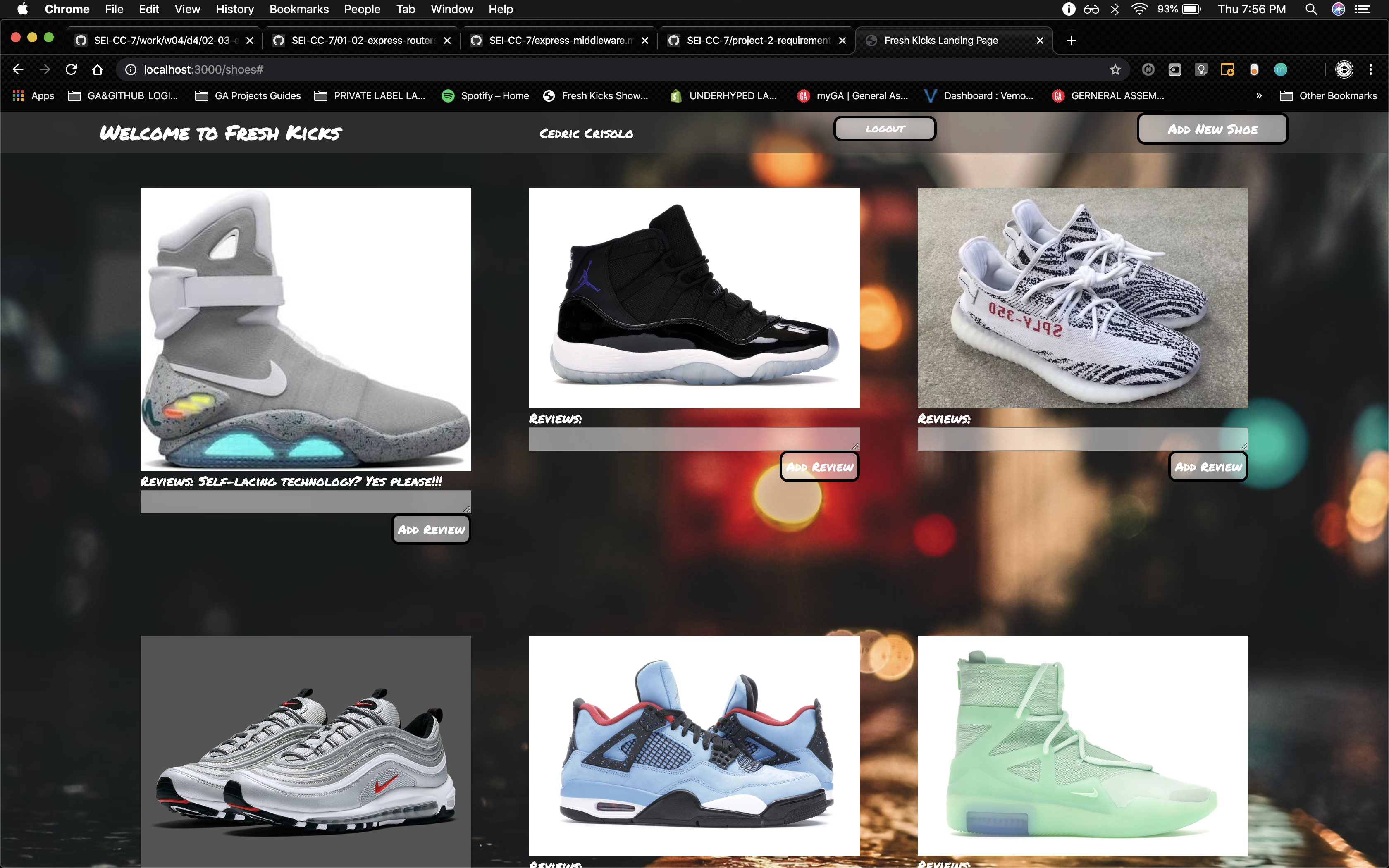Expand the hidden bookmarks overflow chevron
1389x868 pixels.
click(x=1259, y=96)
